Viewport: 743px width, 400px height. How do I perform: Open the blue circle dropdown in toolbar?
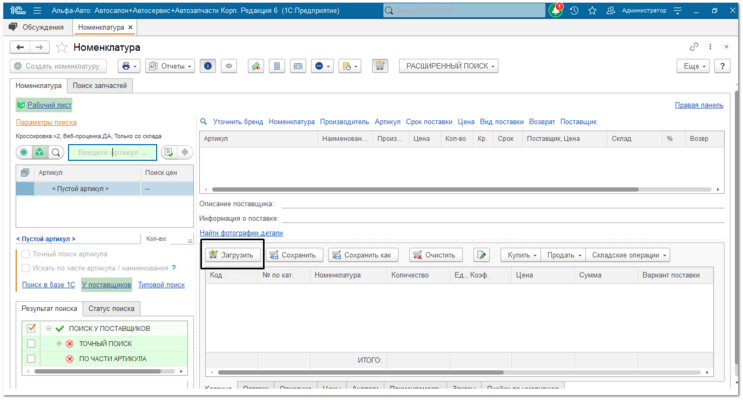pos(322,66)
